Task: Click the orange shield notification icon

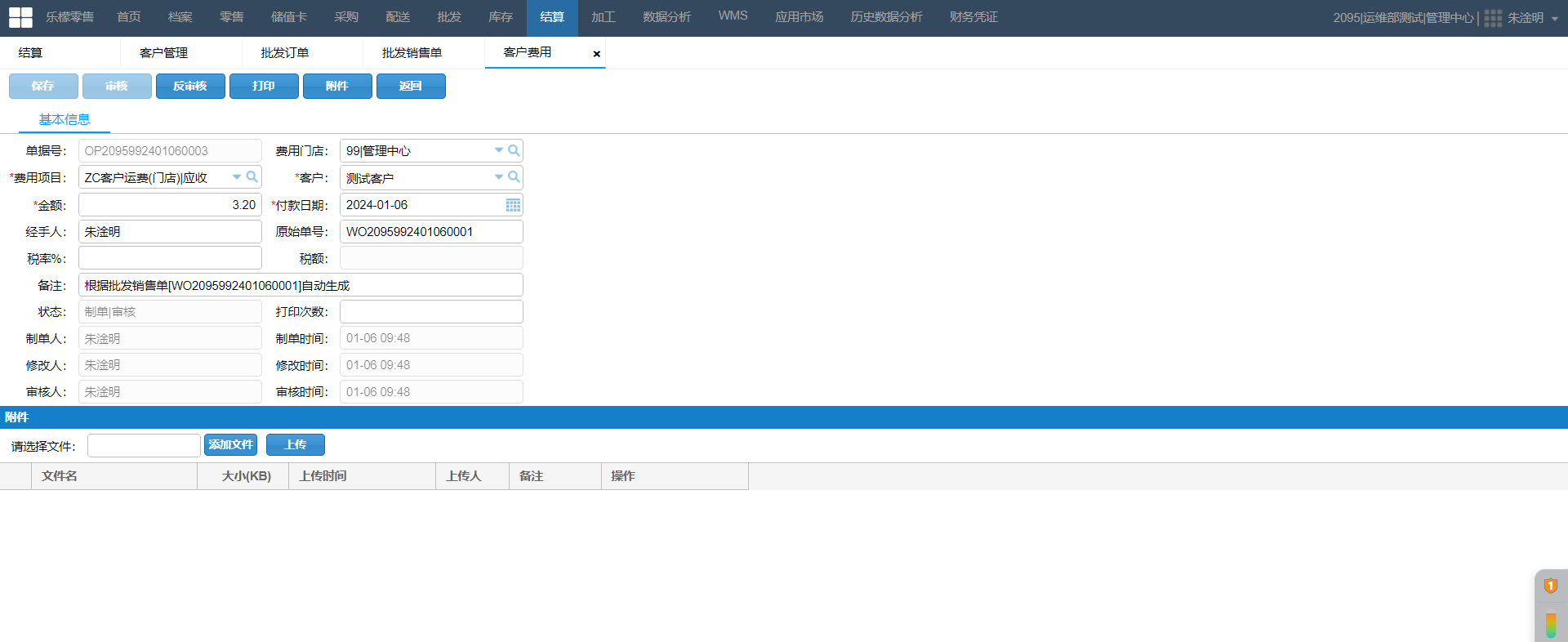Action: pyautogui.click(x=1550, y=586)
